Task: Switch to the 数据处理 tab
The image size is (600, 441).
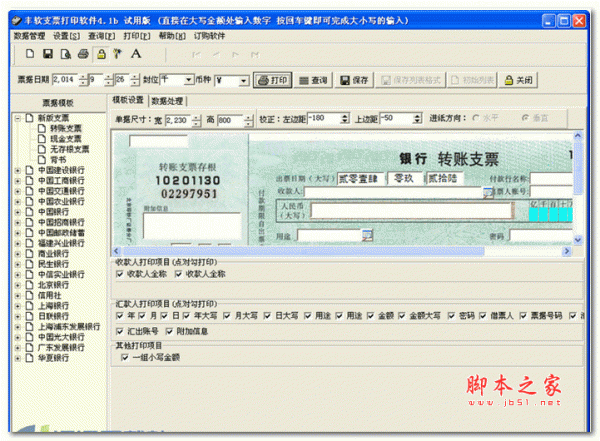Action: click(167, 101)
